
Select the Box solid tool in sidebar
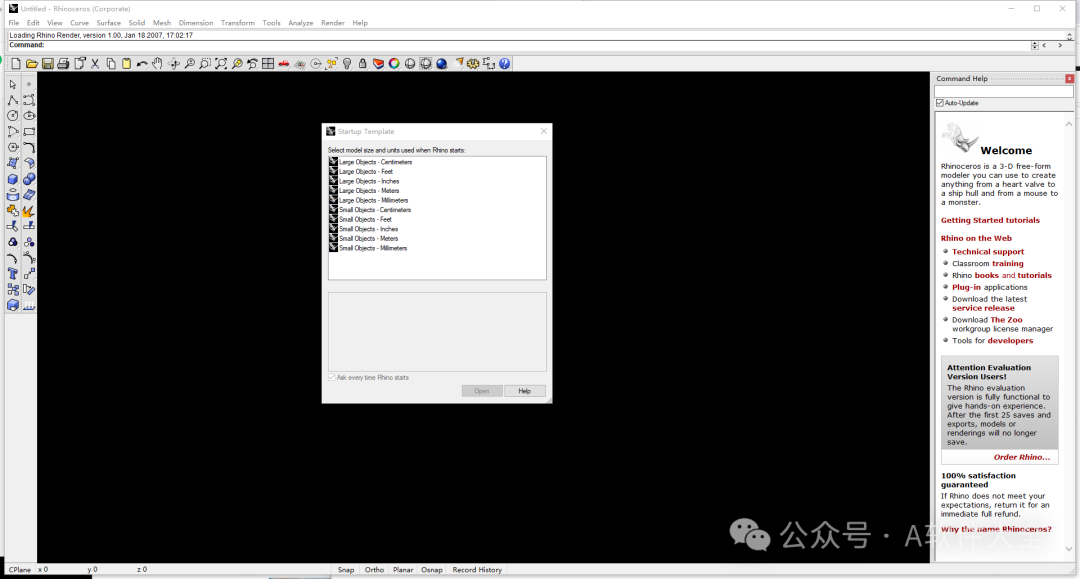[12, 179]
